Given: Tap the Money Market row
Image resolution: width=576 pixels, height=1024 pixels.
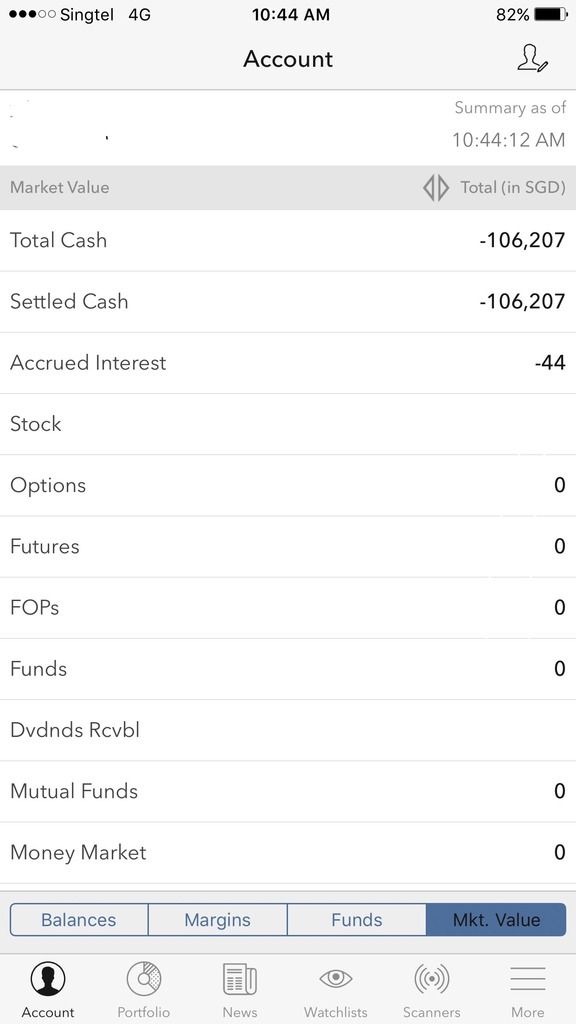Looking at the screenshot, I should coord(288,853).
